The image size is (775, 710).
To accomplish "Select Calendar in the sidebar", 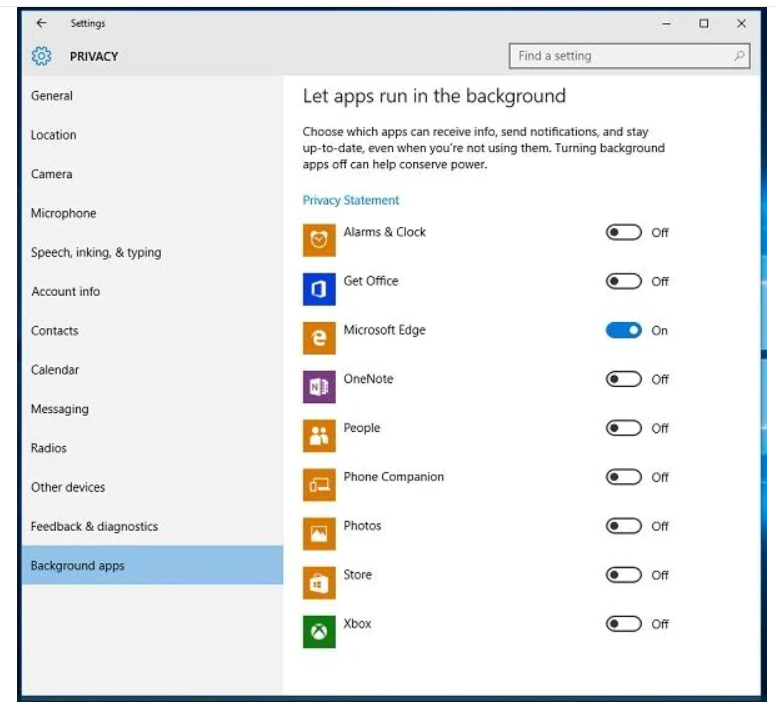I will [152, 369].
